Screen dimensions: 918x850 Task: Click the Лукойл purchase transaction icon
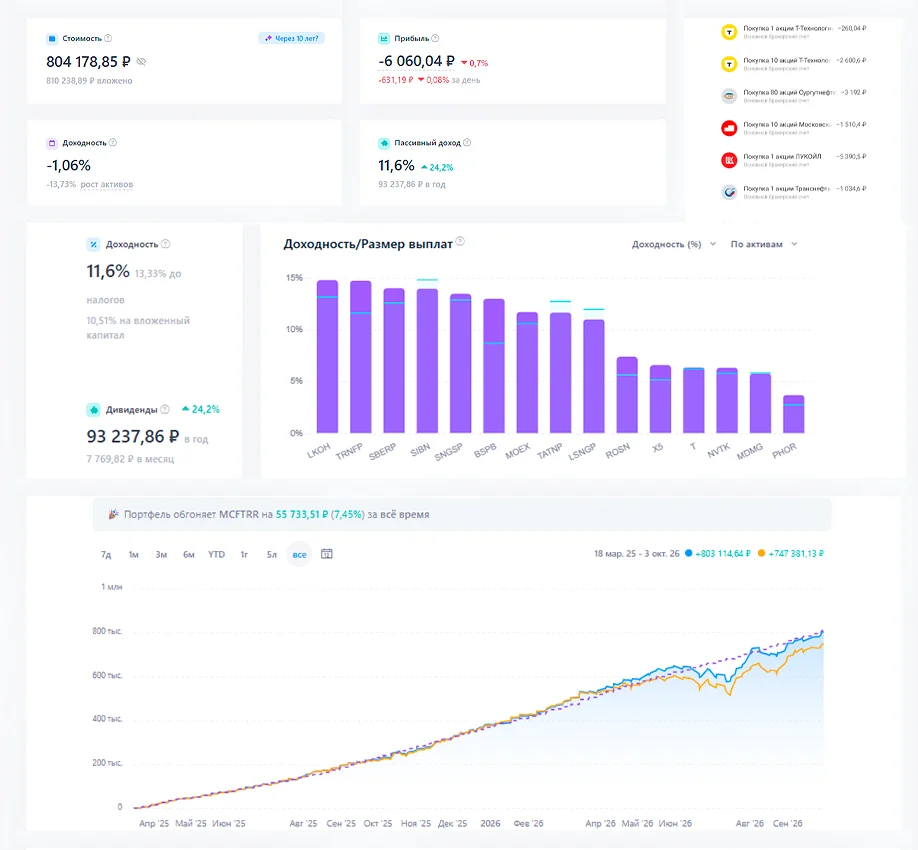click(x=729, y=160)
